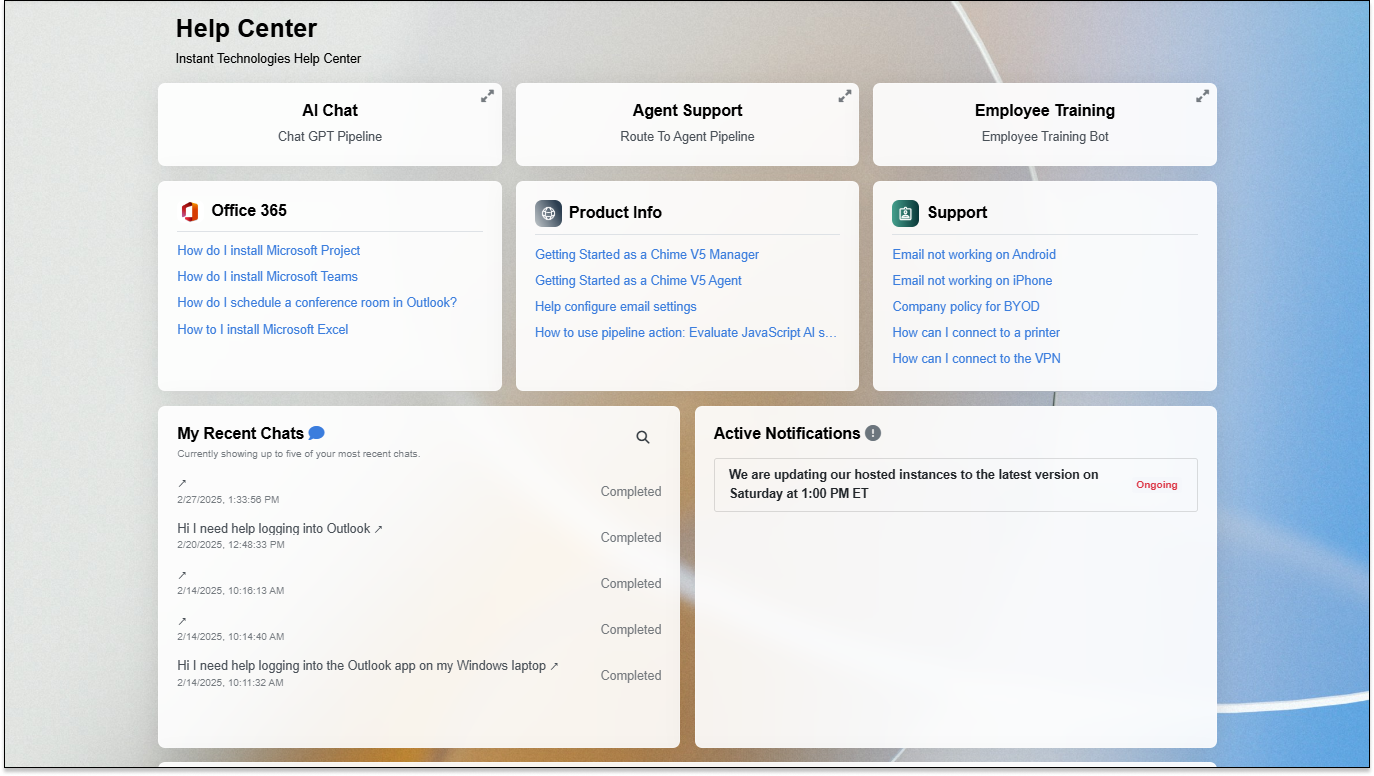Screen dimensions: 1374x776
Task: Click the hosted instances update notification
Action: tap(956, 485)
